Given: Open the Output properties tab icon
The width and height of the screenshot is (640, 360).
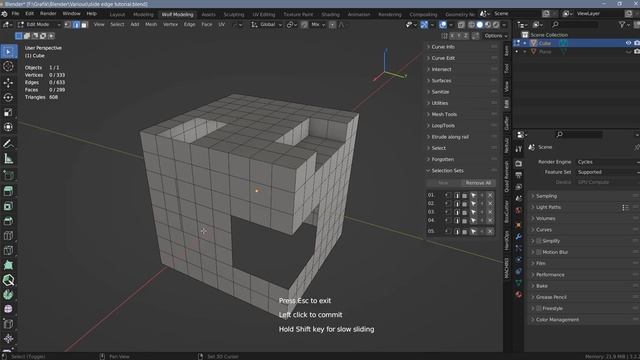Looking at the screenshot, I should coord(518,175).
